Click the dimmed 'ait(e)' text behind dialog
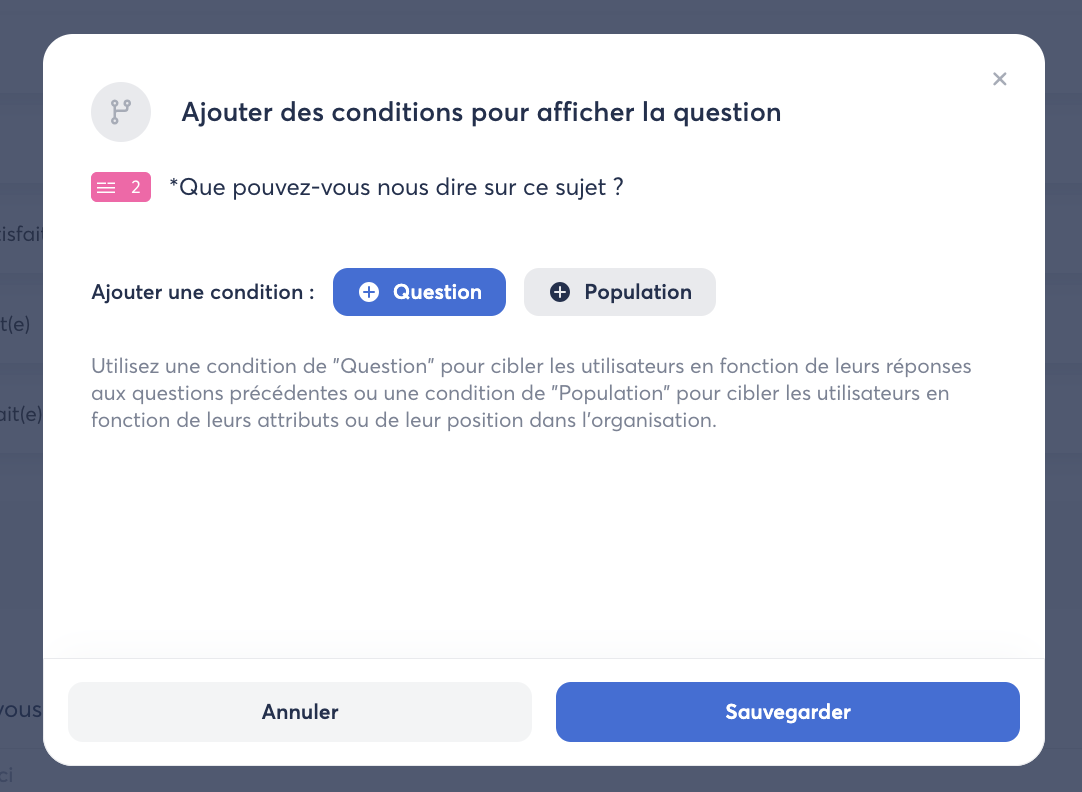 coord(20,413)
